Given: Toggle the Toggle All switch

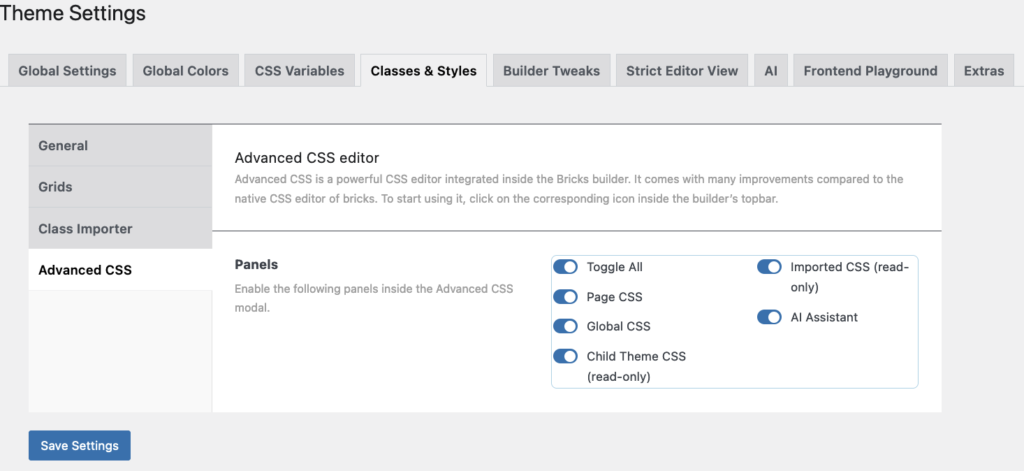Looking at the screenshot, I should click(x=566, y=267).
